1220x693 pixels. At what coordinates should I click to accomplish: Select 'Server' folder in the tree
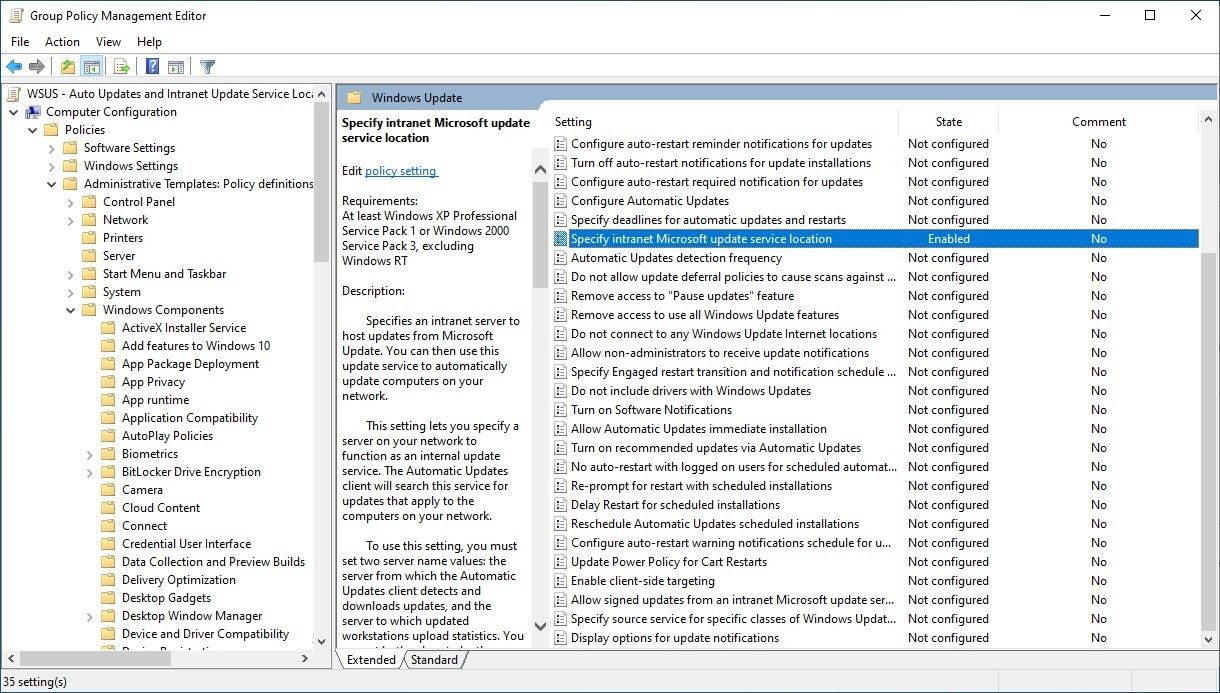119,256
